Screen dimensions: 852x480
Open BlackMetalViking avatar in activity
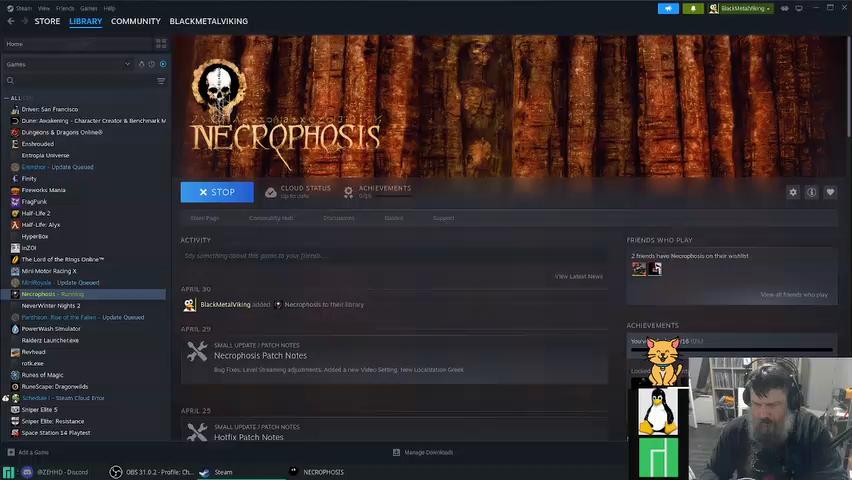(x=189, y=304)
